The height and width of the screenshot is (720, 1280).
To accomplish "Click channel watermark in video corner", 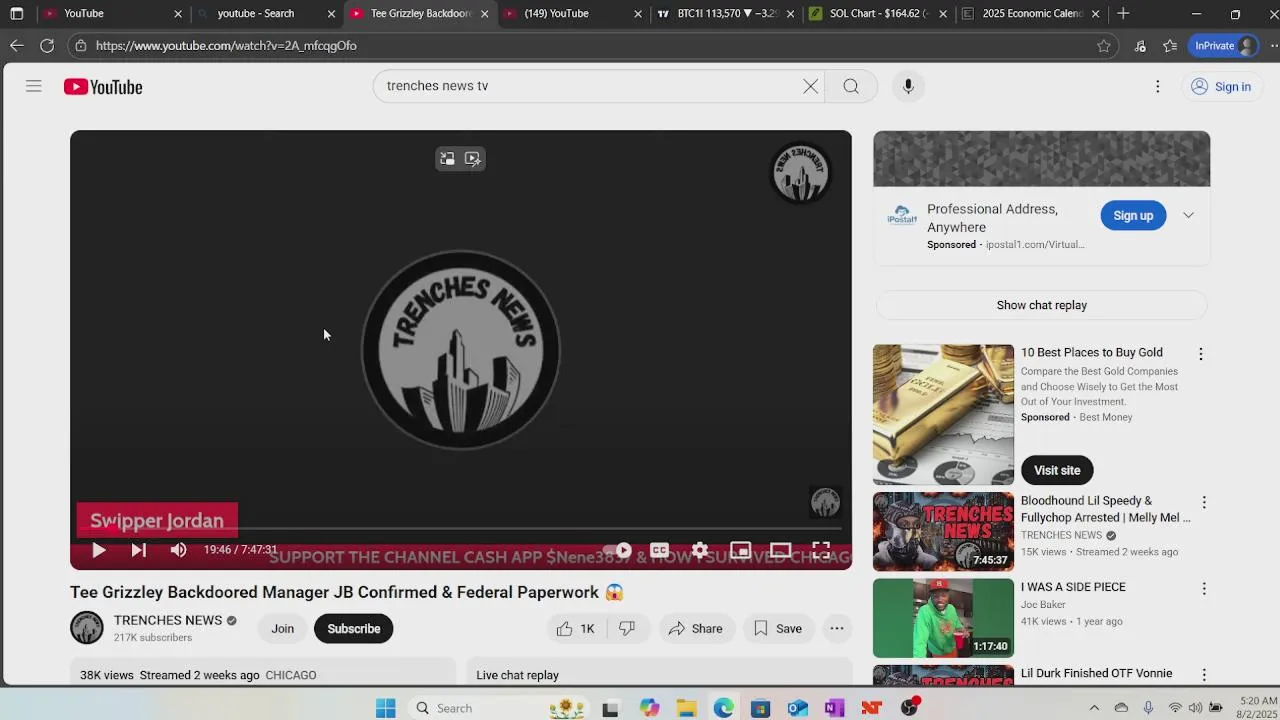I will coord(825,502).
